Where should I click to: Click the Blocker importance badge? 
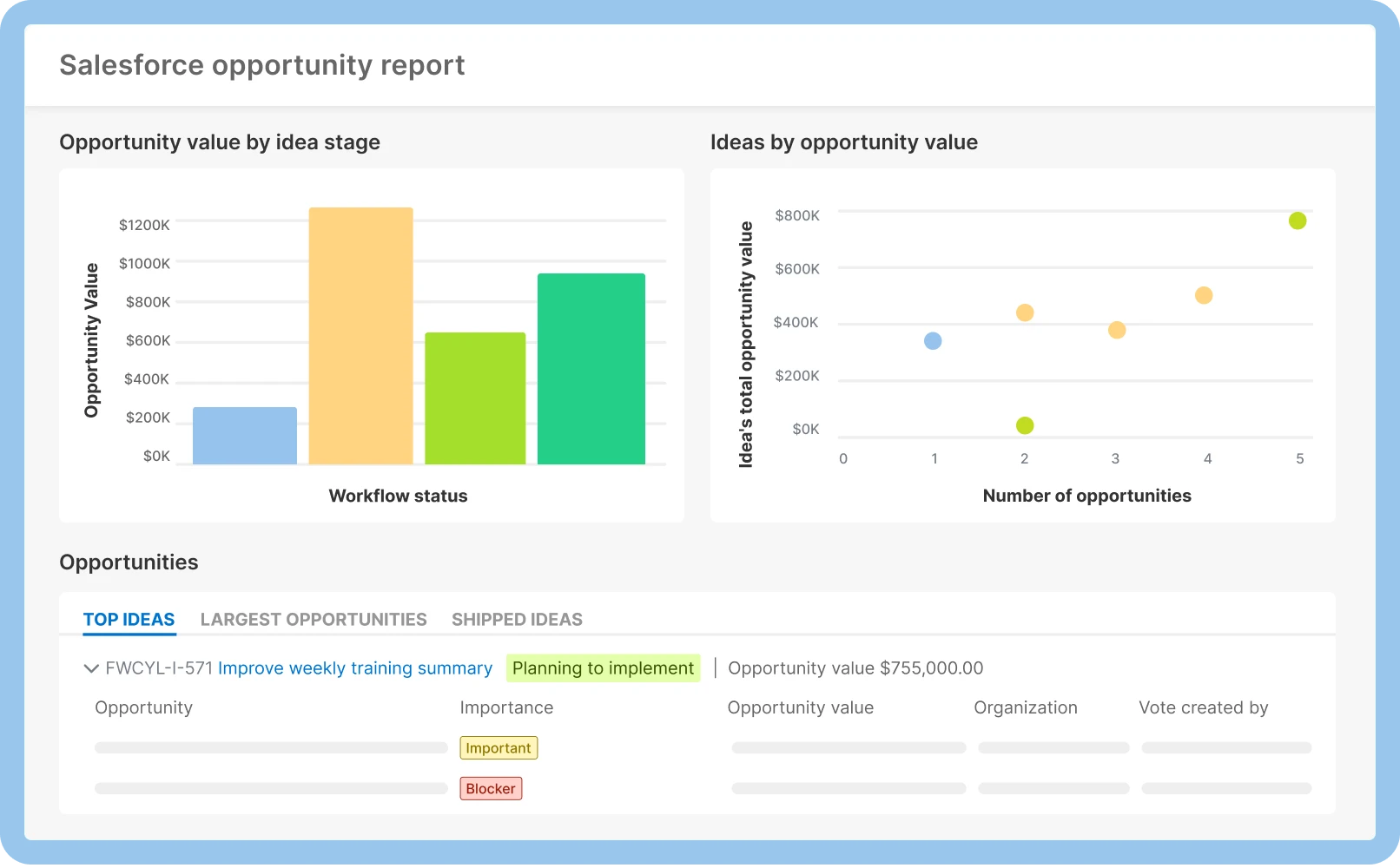491,788
